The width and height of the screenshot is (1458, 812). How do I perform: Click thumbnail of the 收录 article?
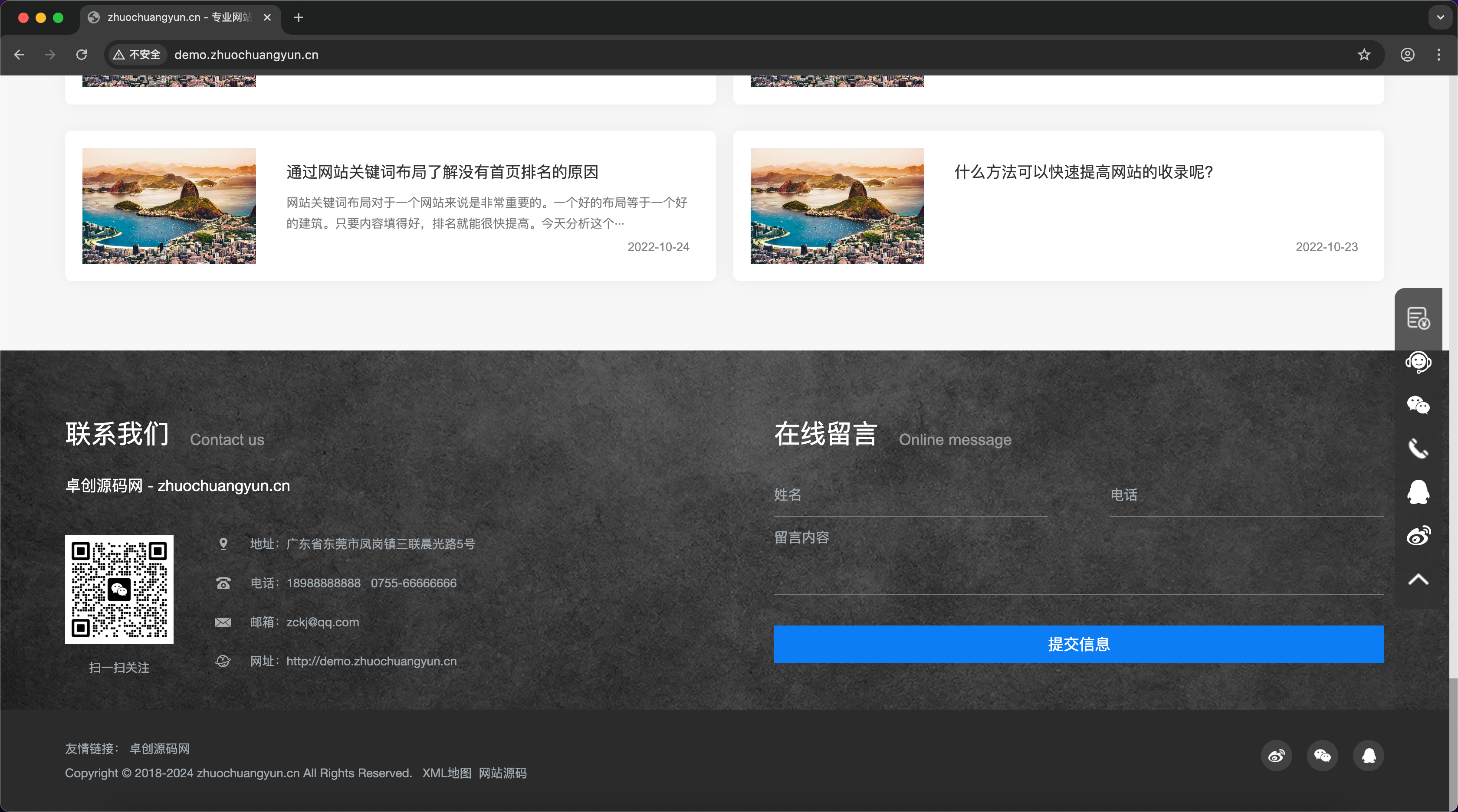(837, 206)
